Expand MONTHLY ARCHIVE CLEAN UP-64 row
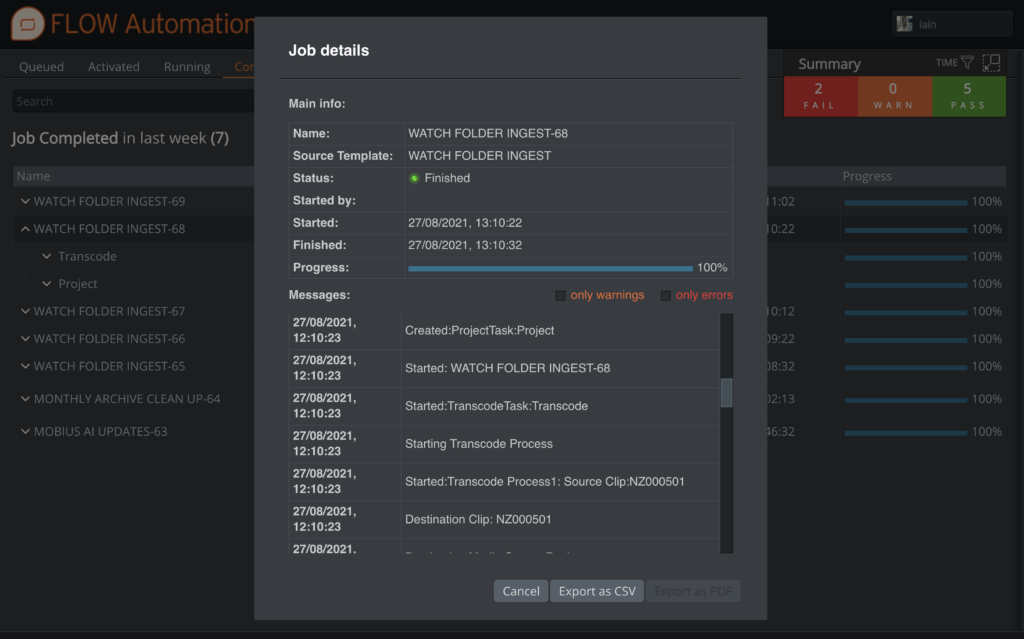This screenshot has width=1024, height=639. (25, 399)
